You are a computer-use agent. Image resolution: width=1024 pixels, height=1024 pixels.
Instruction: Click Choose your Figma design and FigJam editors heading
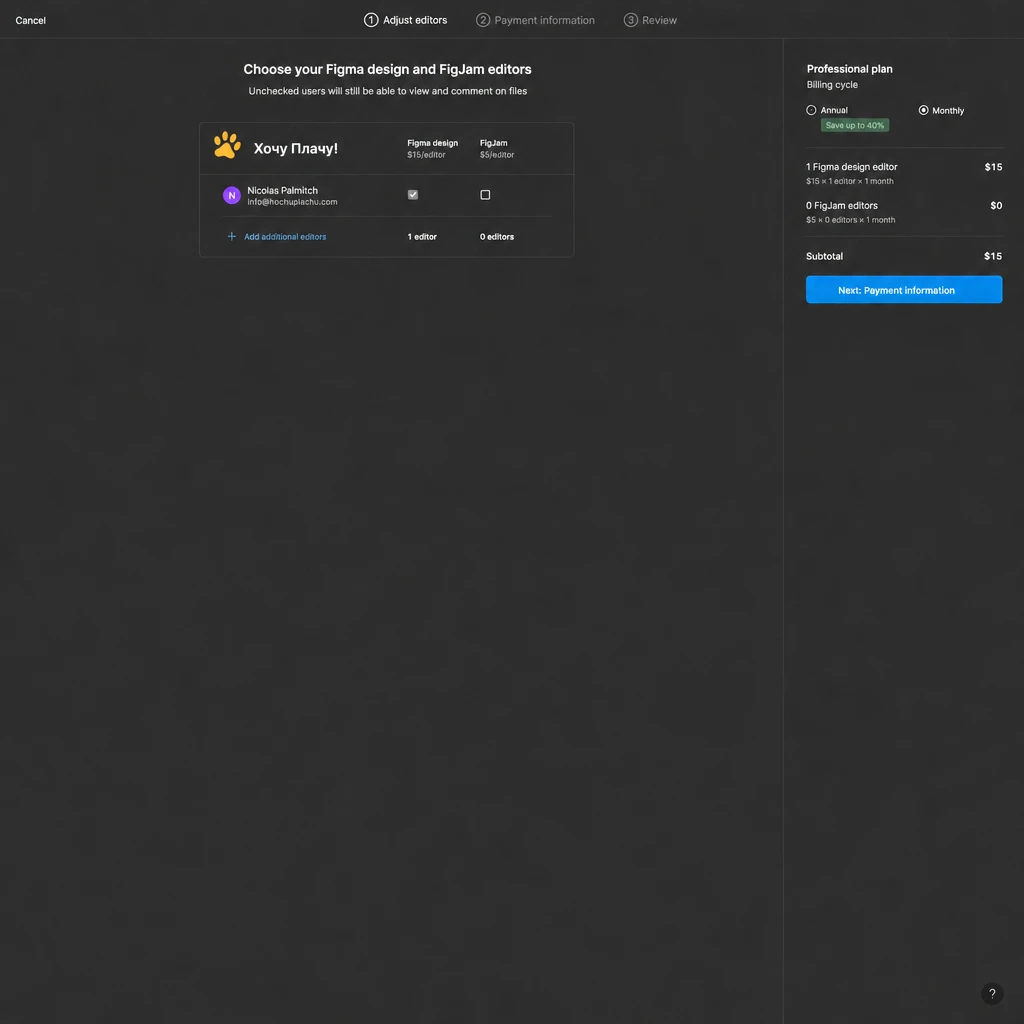tap(387, 69)
